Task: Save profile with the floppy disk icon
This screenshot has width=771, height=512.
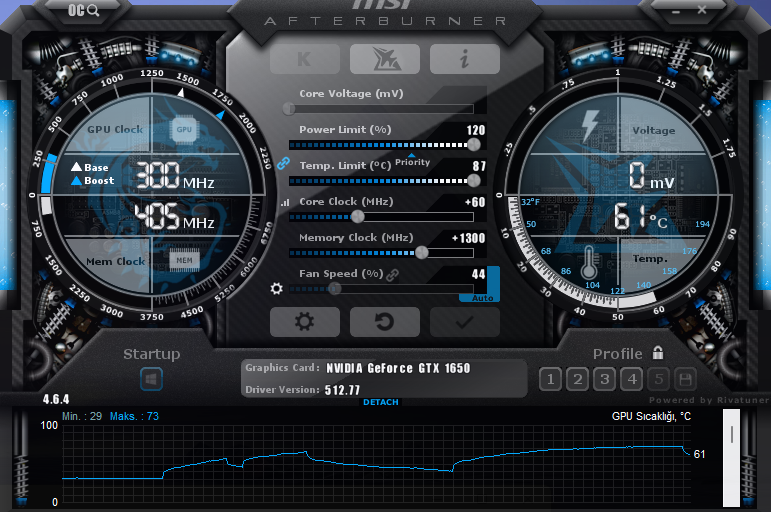Action: coord(685,379)
